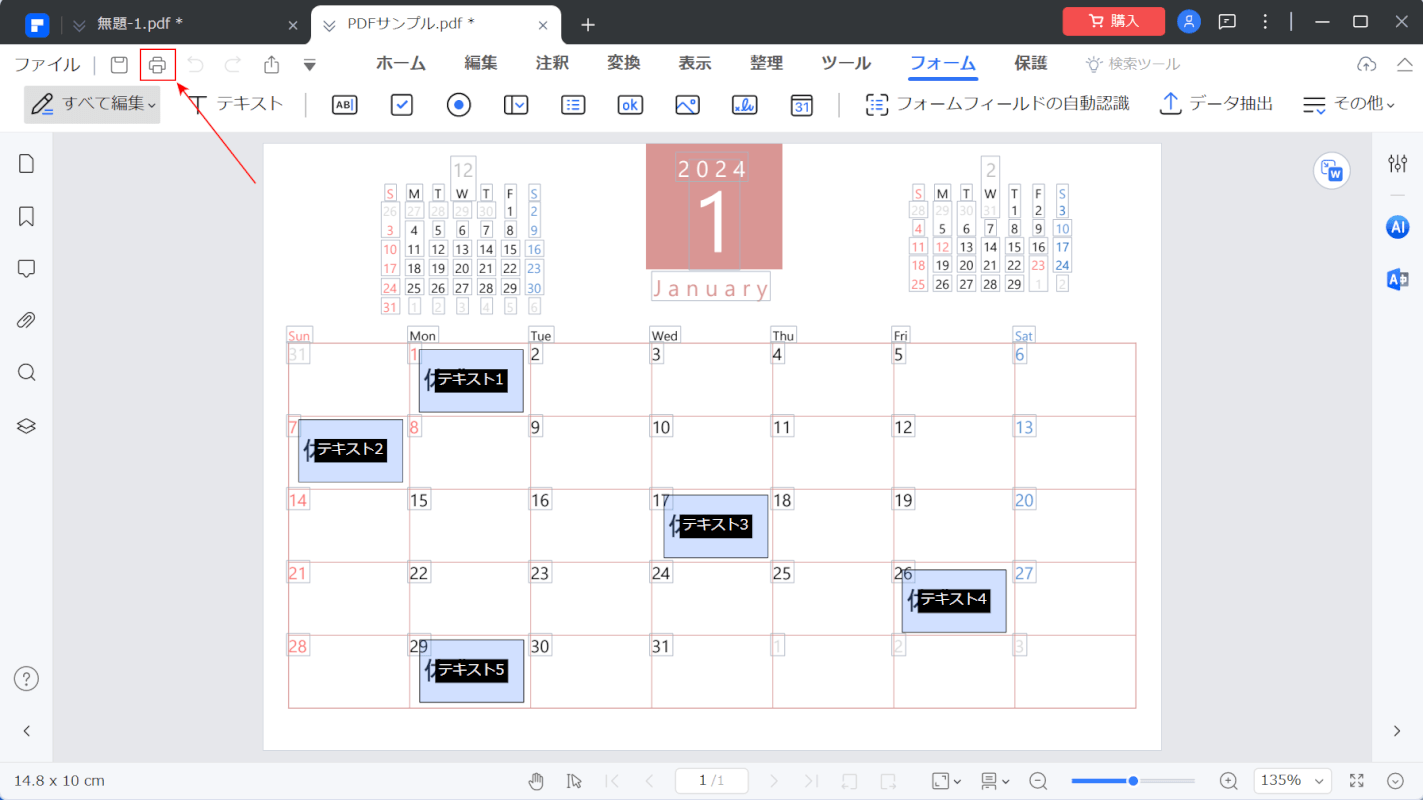Click the 購入 purchase button
Image resolution: width=1423 pixels, height=800 pixels.
pos(1114,21)
